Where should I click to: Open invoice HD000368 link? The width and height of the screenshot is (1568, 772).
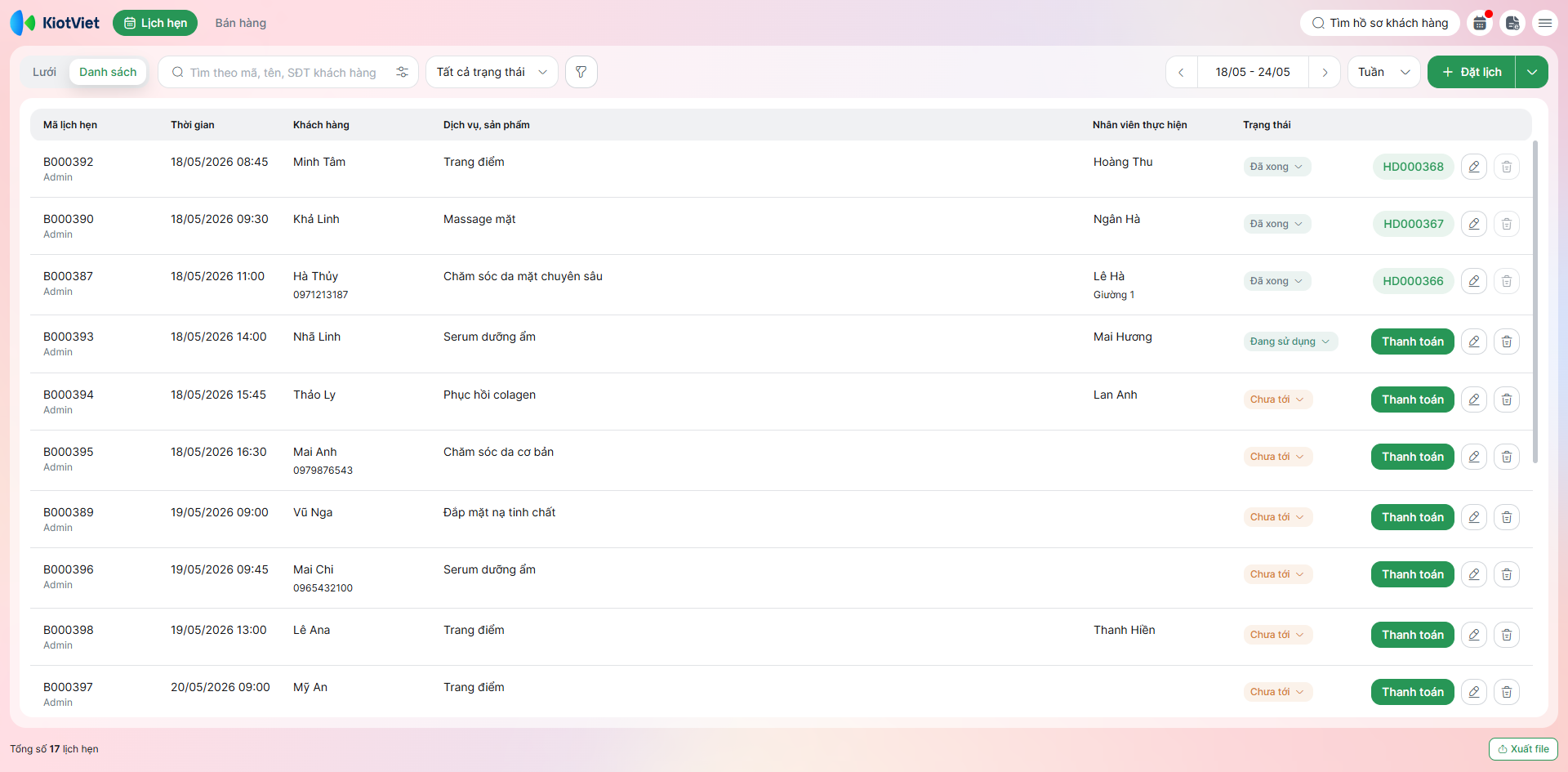pyautogui.click(x=1414, y=167)
